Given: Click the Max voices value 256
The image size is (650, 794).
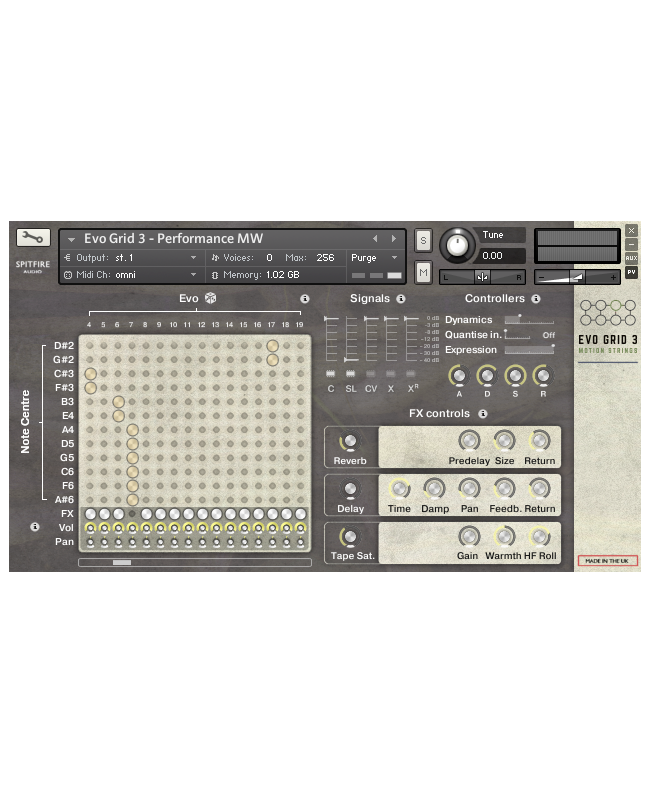Looking at the screenshot, I should (325, 258).
